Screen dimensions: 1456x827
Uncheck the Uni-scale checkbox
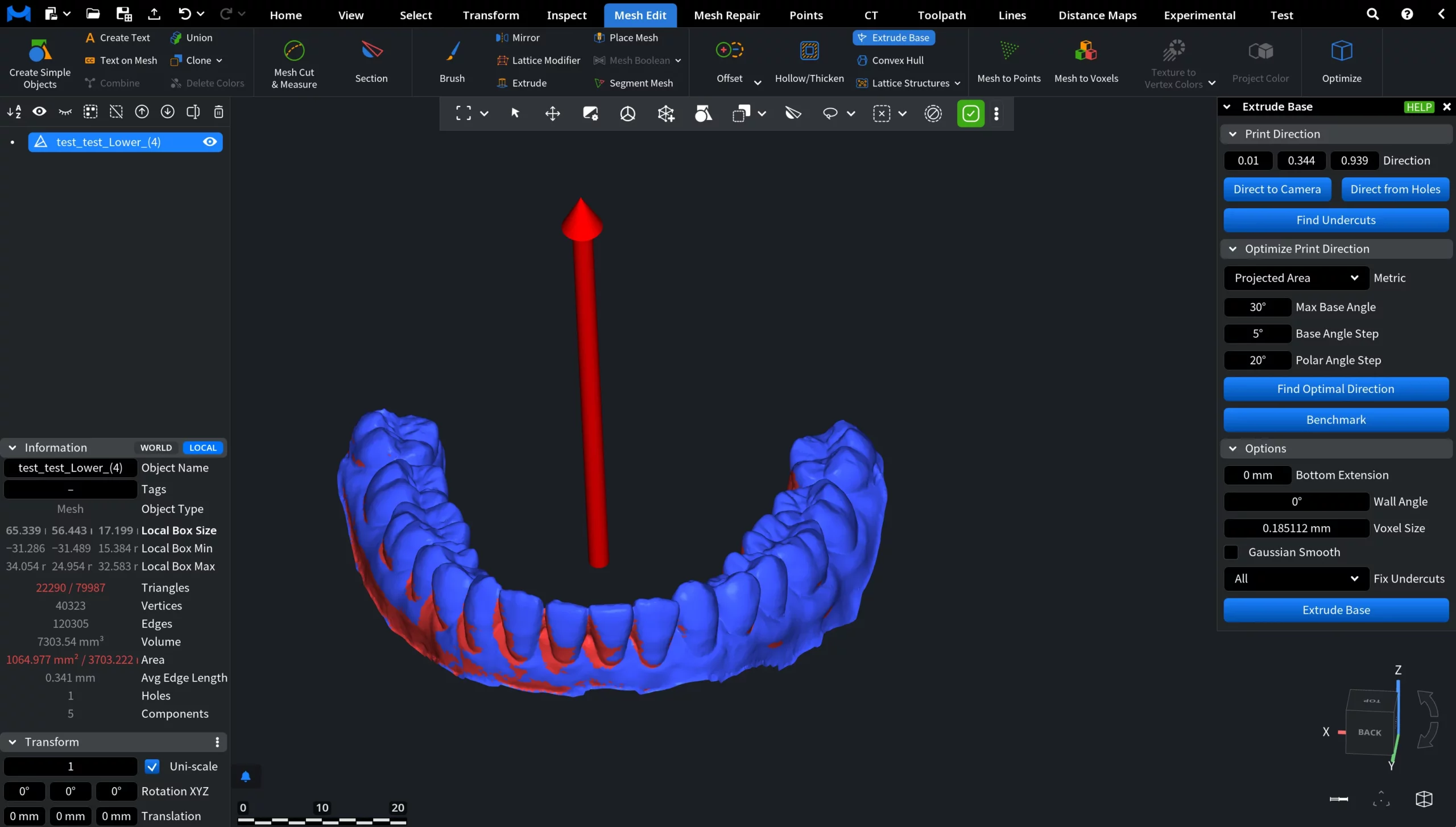click(x=152, y=766)
